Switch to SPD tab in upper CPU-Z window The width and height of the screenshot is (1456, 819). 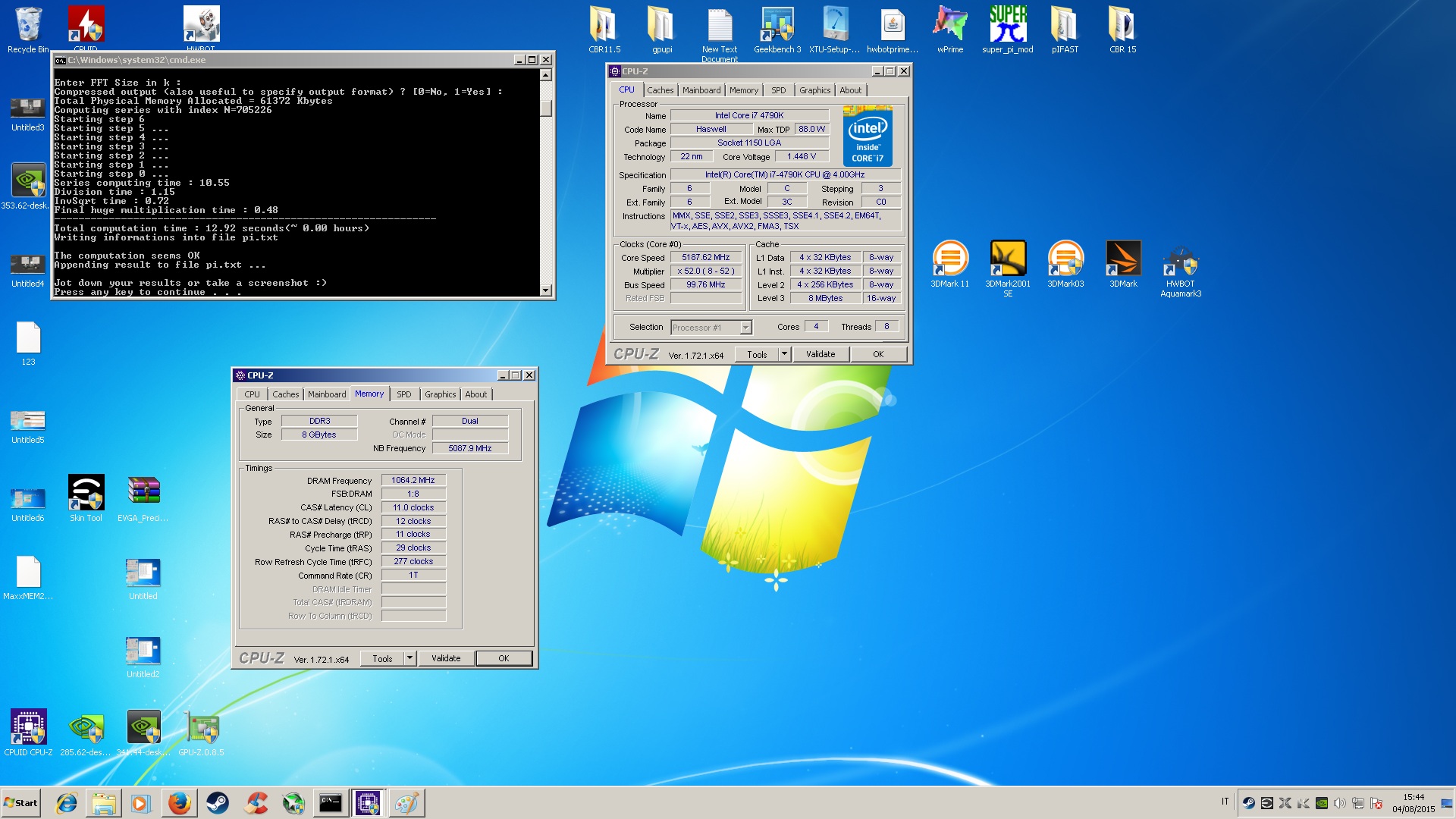coord(778,90)
